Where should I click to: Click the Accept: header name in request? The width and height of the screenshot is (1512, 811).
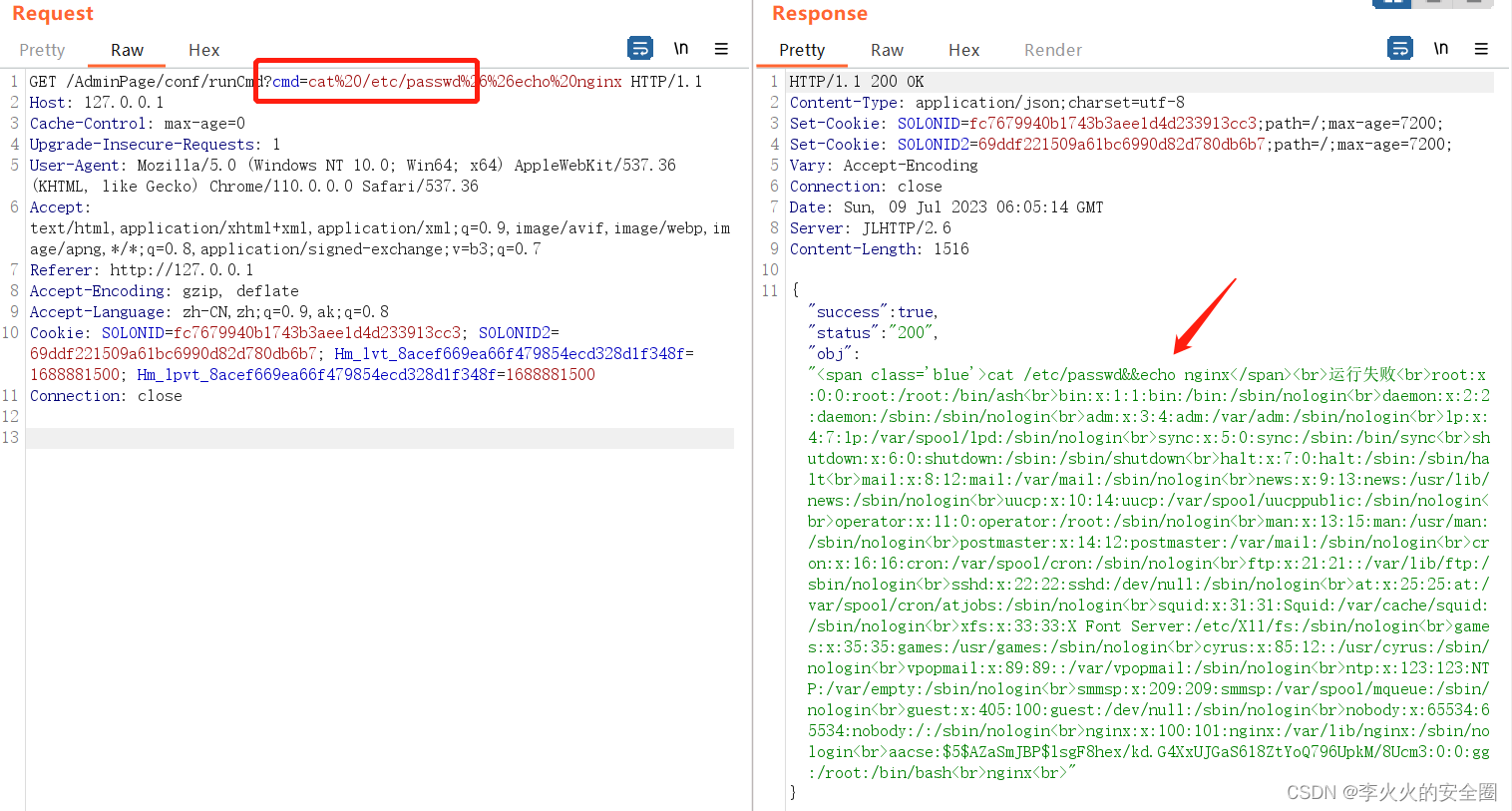point(59,207)
